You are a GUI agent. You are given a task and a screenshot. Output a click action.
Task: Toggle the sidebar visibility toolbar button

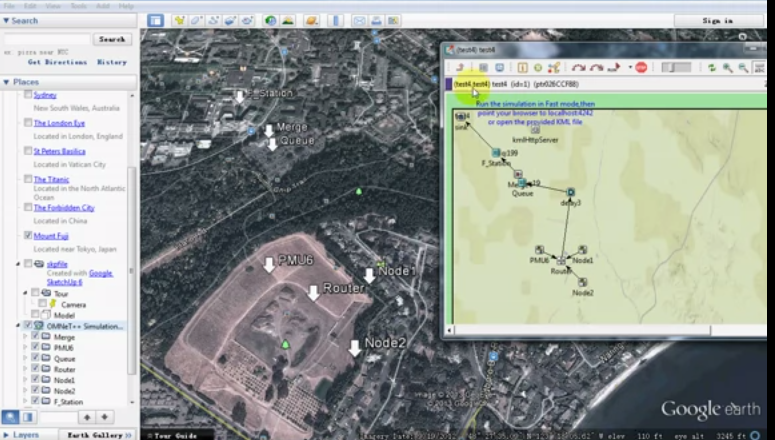point(155,20)
